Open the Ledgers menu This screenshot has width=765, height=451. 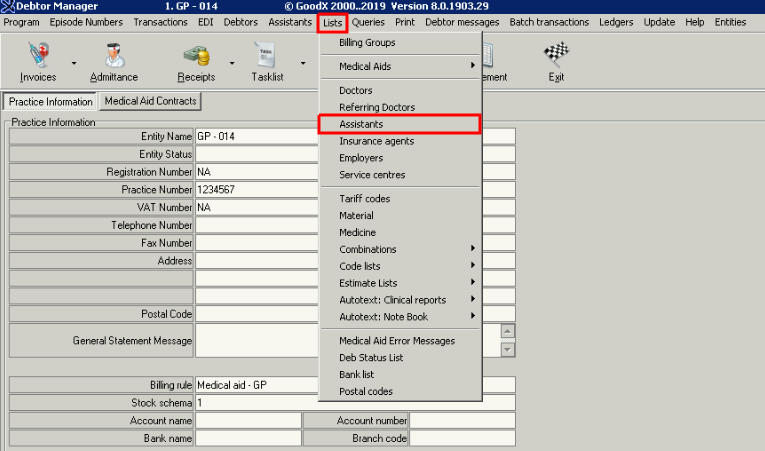coord(616,22)
